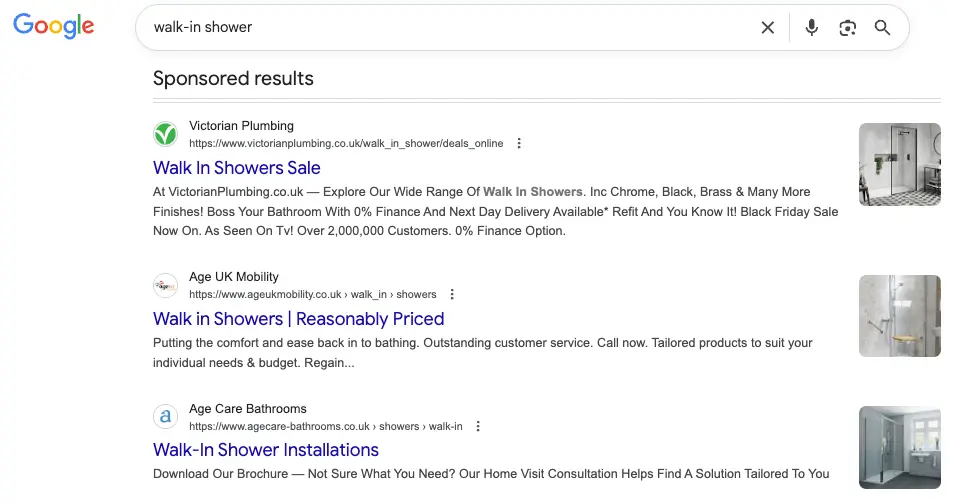This screenshot has height=502, width=962.
Task: Start voice search with the microphone icon
Action: [x=812, y=28]
